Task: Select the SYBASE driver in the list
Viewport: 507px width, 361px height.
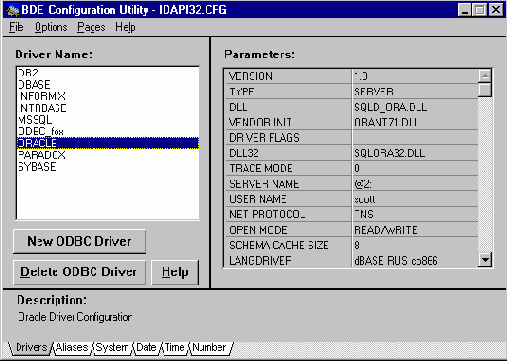Action: click(x=108, y=167)
